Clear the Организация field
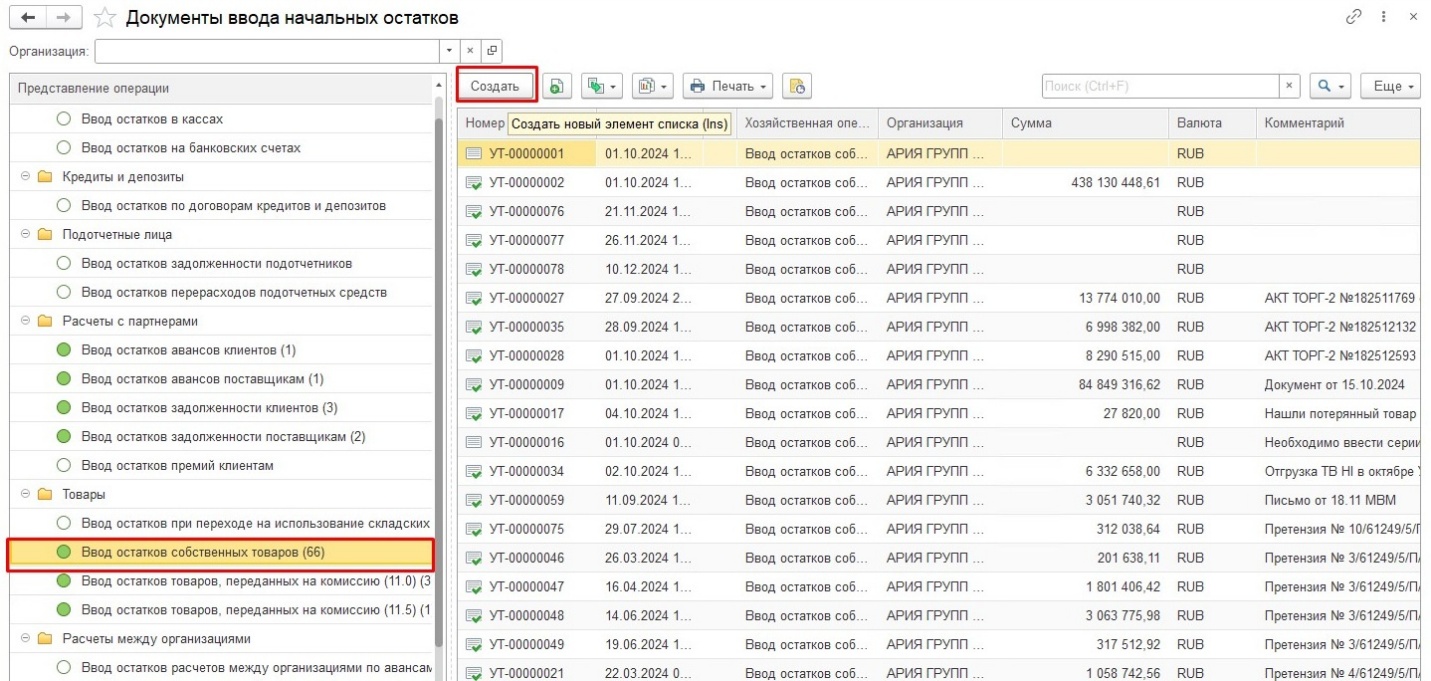Viewport: 1431px width, 681px height. (471, 50)
